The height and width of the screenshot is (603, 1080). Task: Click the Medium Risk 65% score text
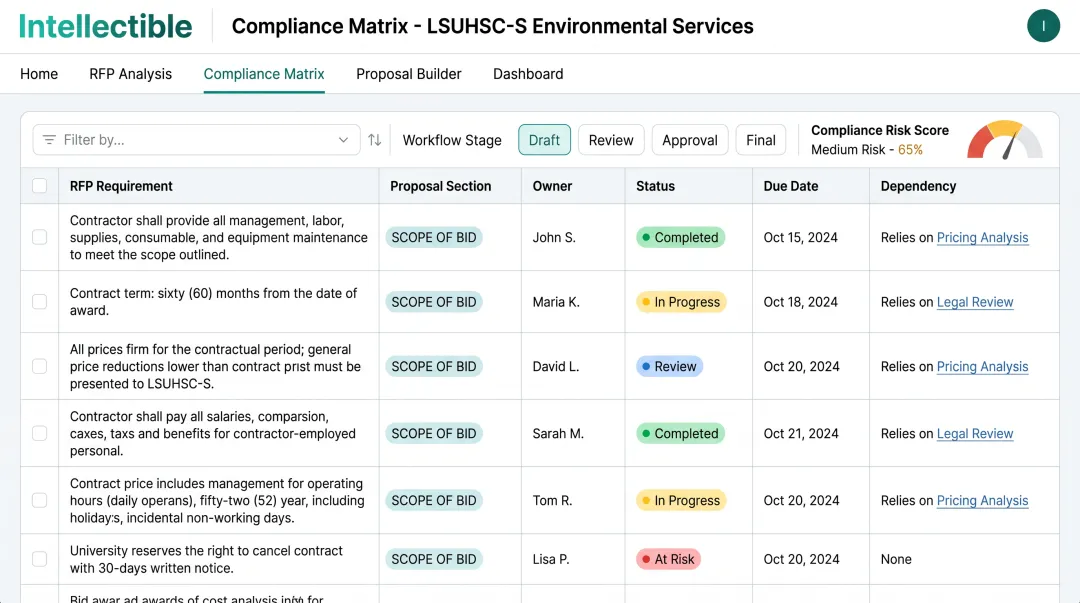point(866,150)
